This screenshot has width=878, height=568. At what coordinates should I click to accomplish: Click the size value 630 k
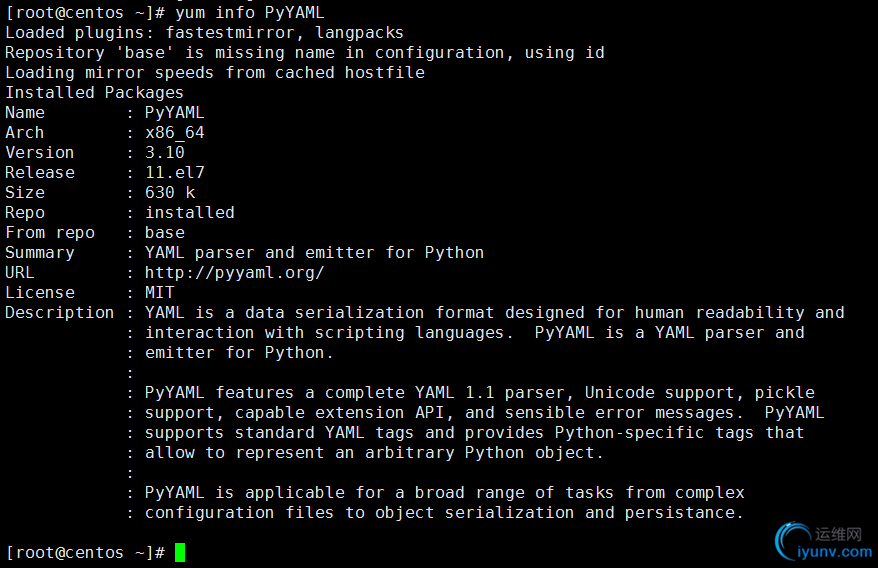[x=169, y=192]
